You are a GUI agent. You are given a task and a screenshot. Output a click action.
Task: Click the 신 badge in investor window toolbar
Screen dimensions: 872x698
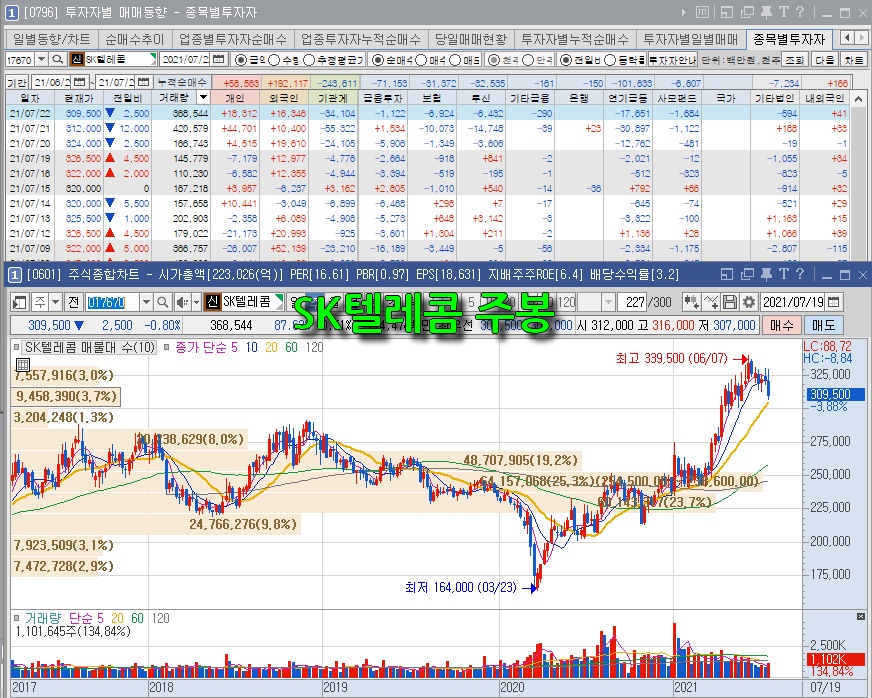76,59
